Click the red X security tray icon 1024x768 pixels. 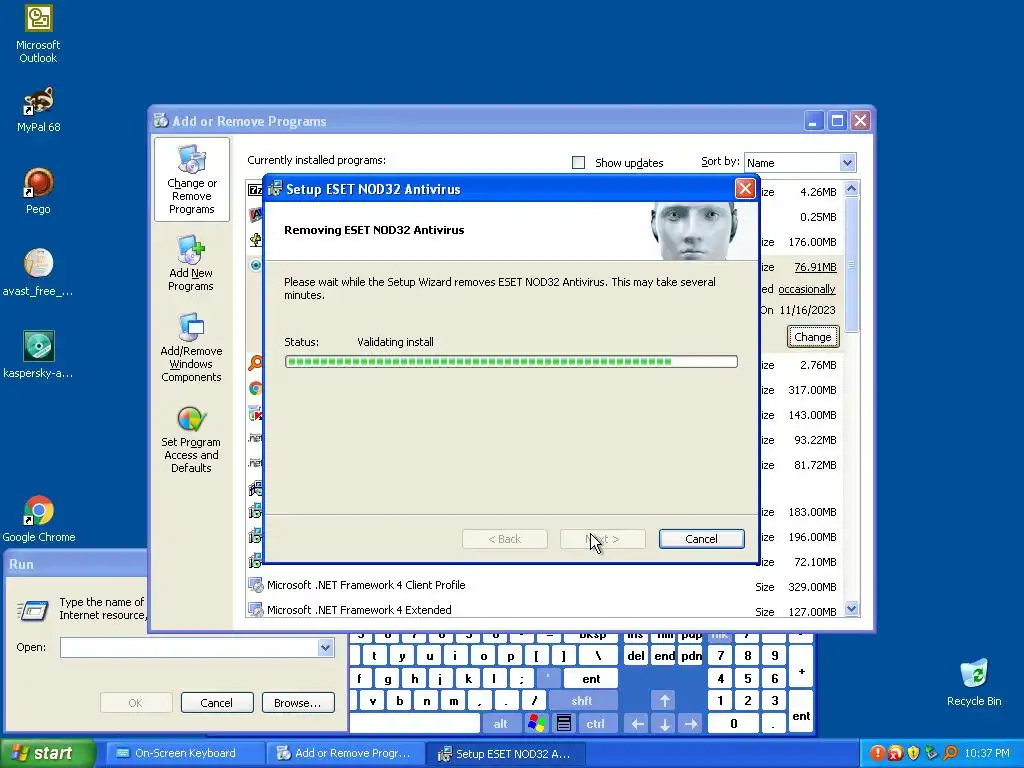point(895,753)
